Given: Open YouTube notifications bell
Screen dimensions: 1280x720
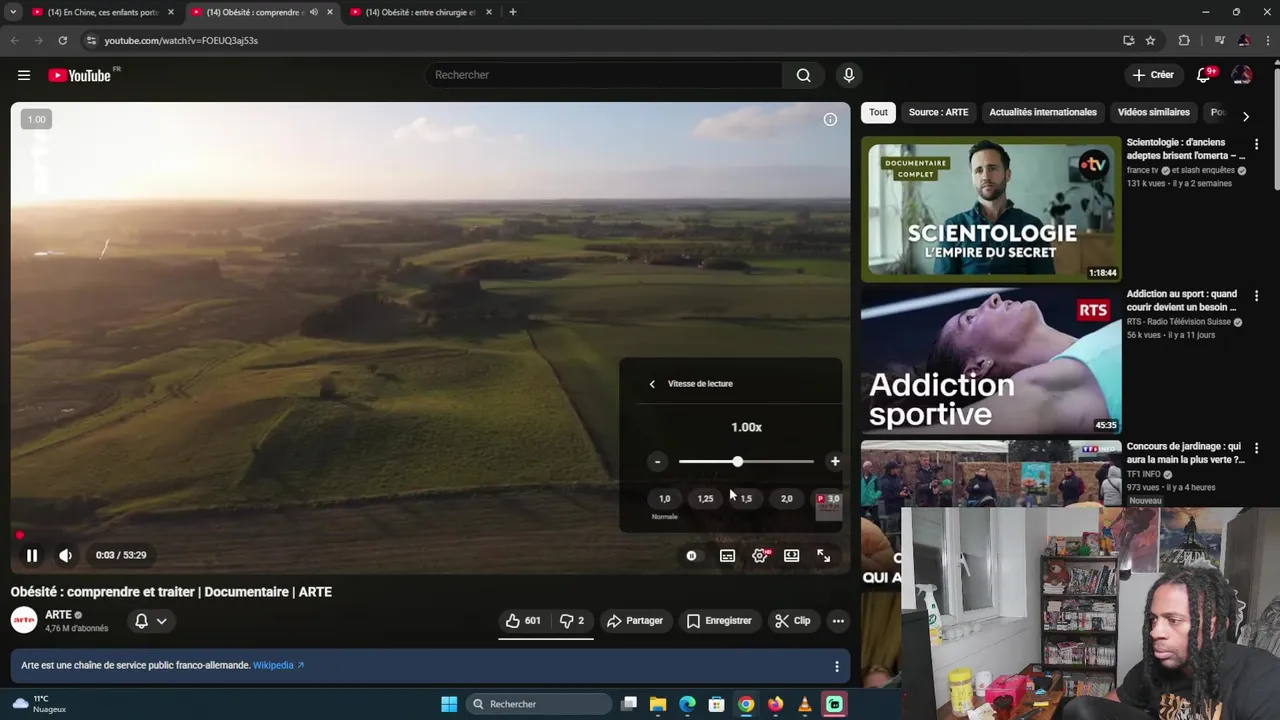Looking at the screenshot, I should click(1204, 75).
